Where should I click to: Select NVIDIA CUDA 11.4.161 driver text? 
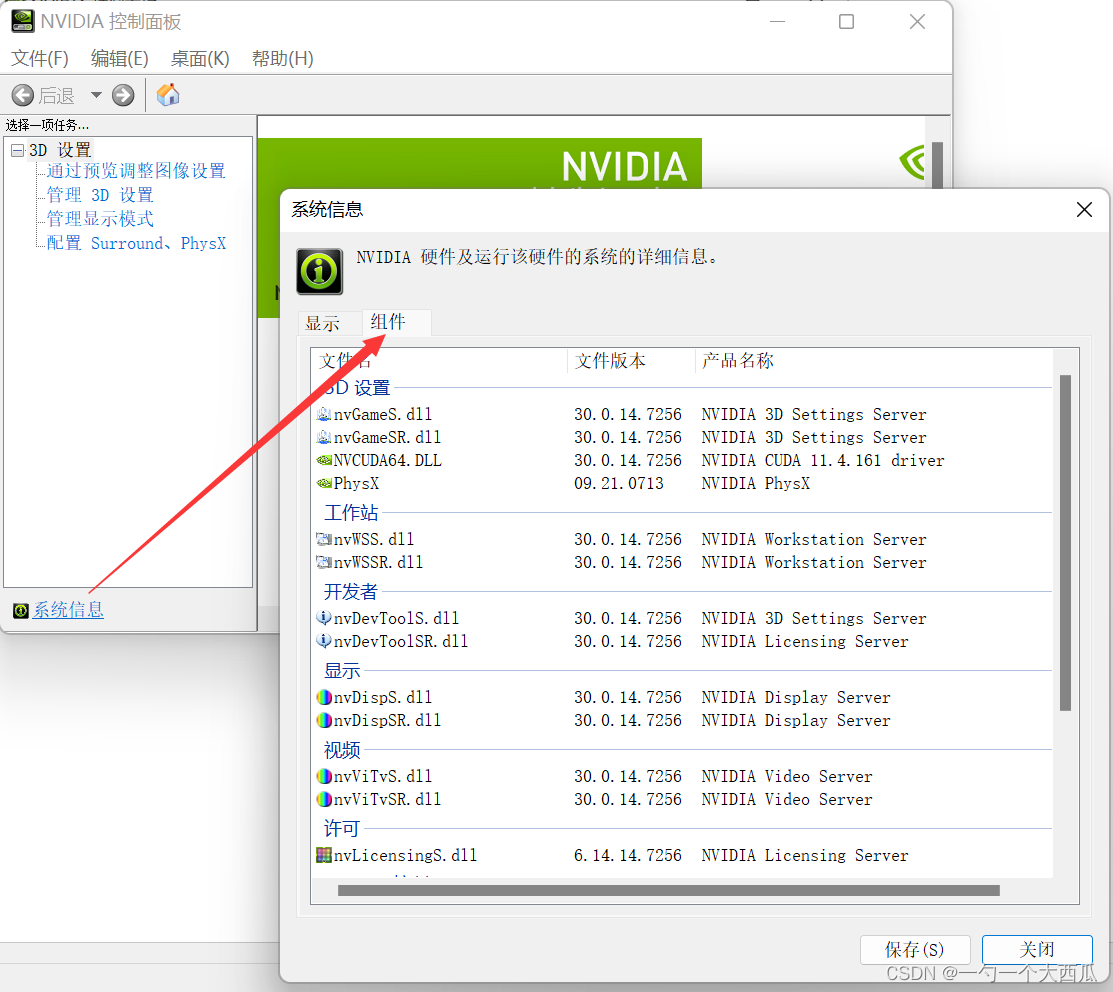point(823,460)
